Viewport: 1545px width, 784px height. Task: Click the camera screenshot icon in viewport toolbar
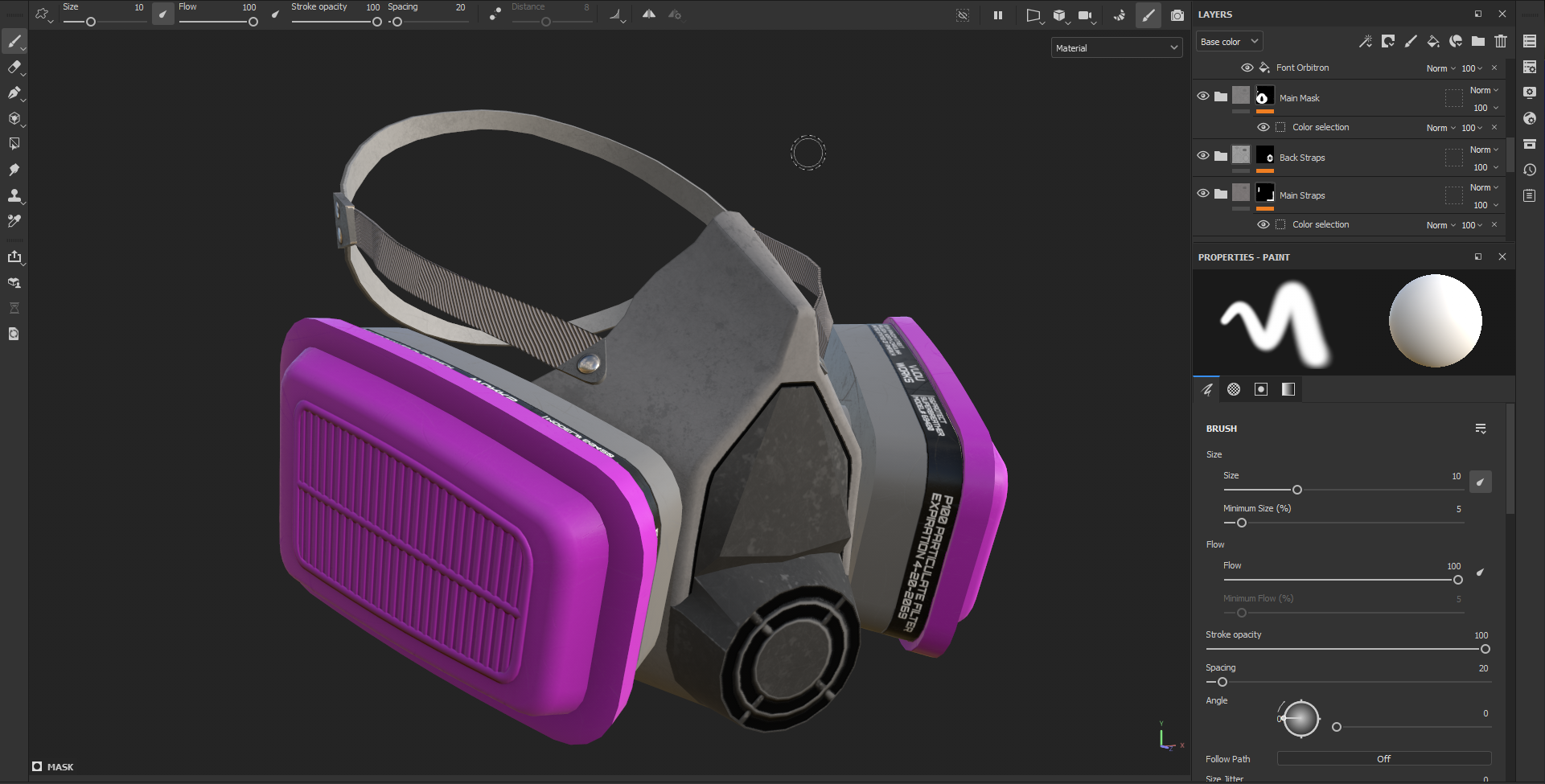1177,15
